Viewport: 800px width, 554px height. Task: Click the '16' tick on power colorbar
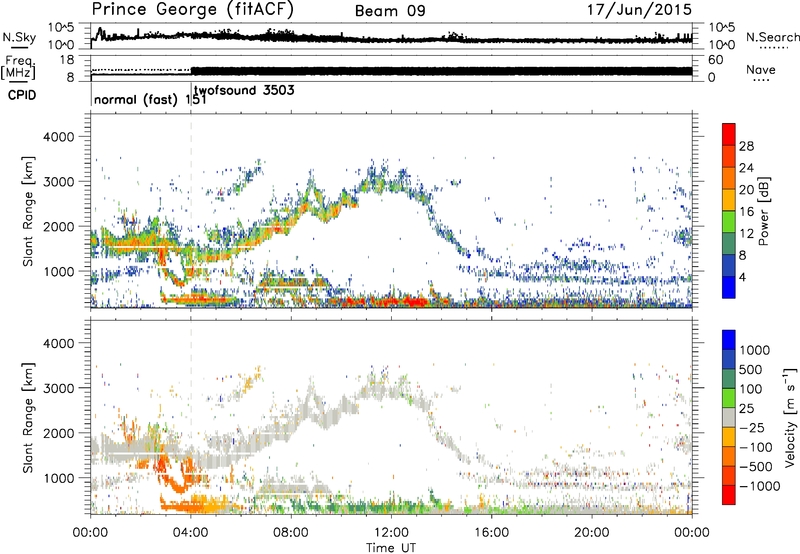click(x=746, y=212)
